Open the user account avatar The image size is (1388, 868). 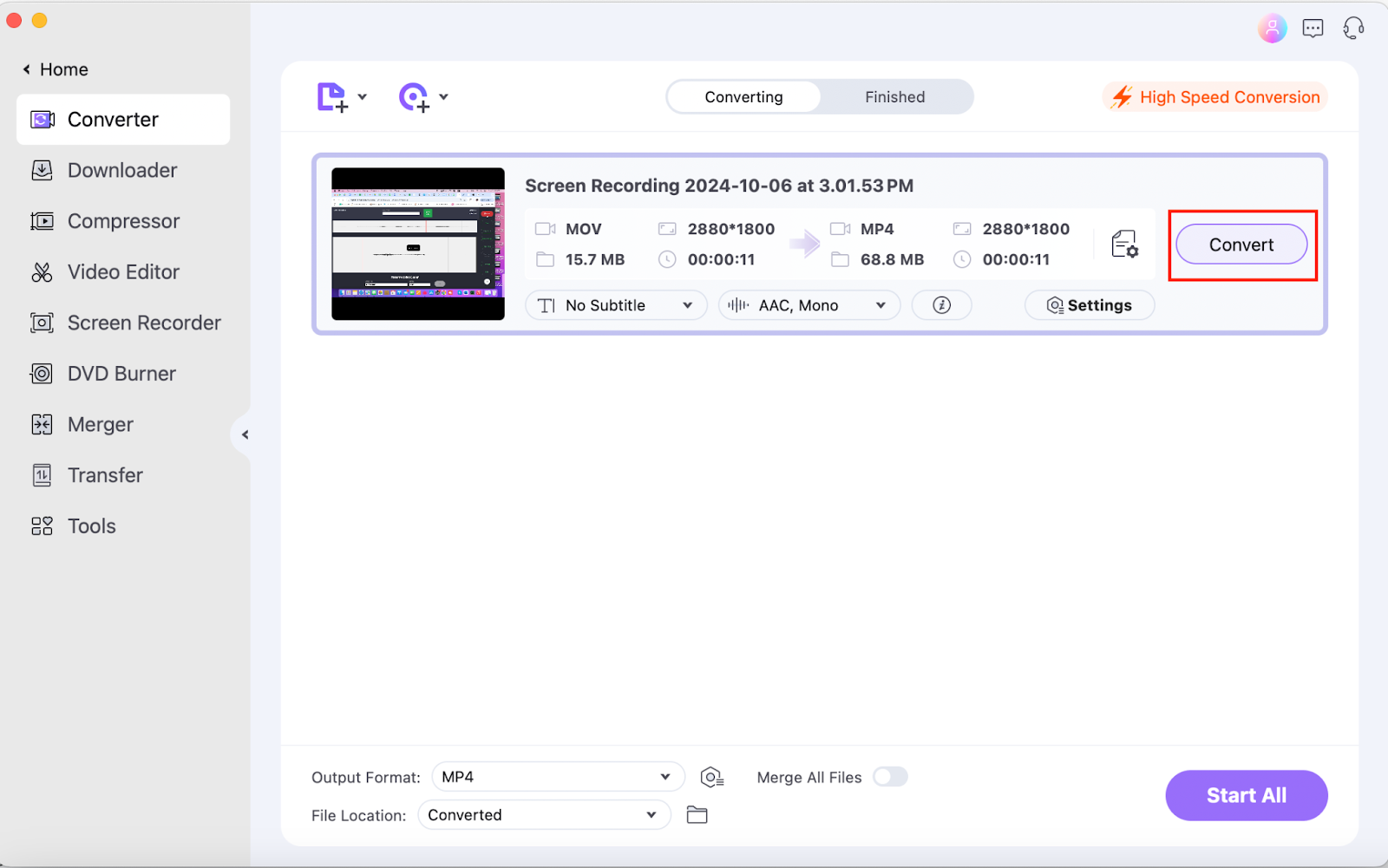pos(1272,29)
